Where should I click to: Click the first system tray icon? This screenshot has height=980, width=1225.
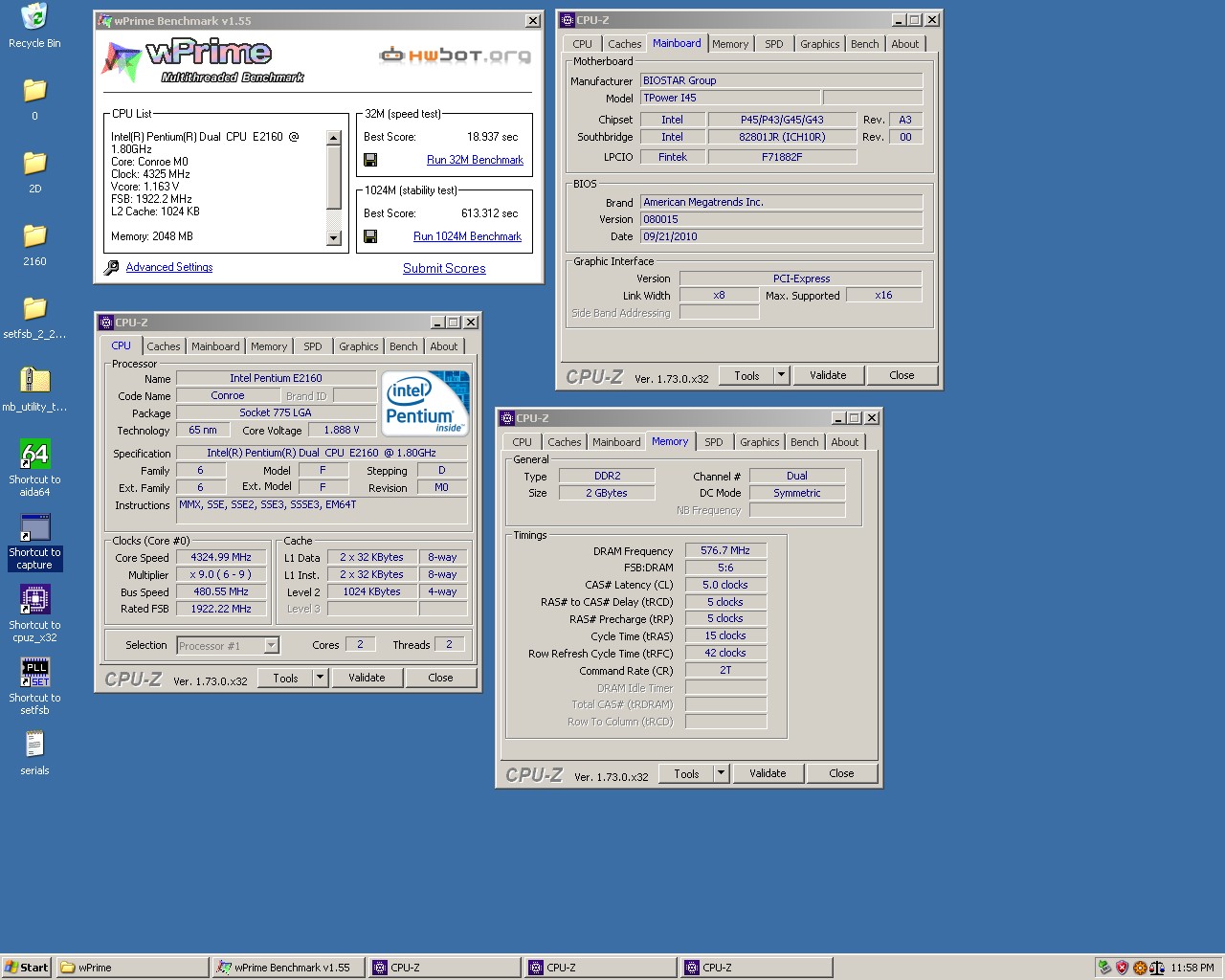[1104, 968]
